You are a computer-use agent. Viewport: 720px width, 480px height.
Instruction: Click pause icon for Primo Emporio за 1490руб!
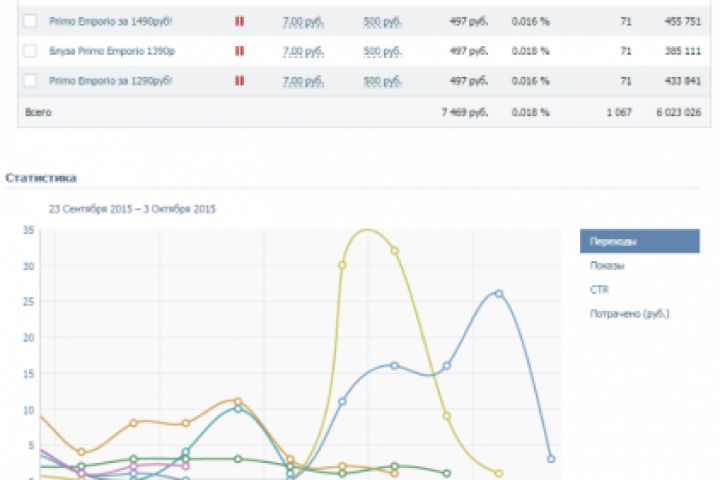tap(239, 21)
